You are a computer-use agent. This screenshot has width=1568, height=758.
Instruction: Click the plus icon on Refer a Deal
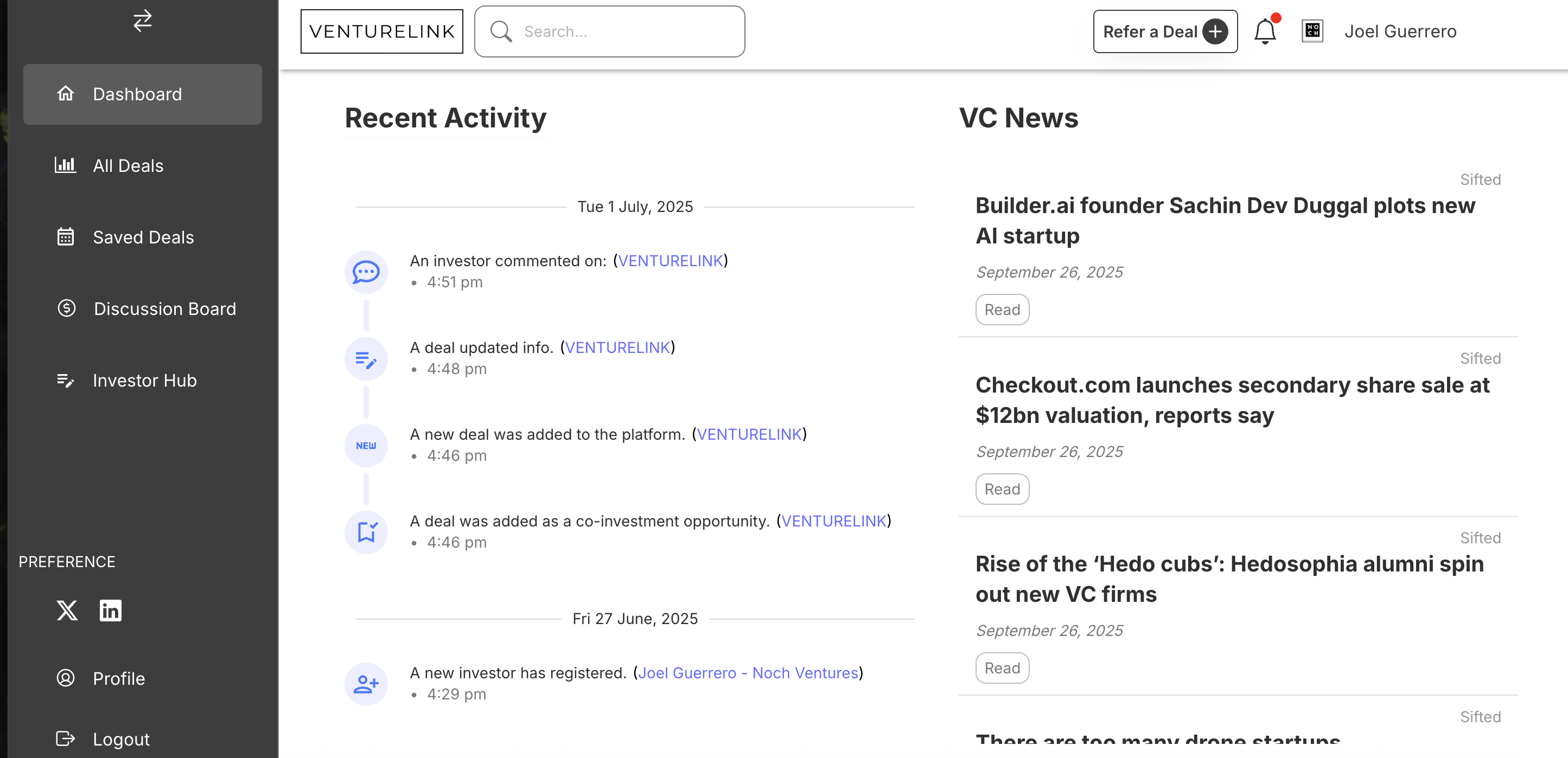coord(1214,31)
